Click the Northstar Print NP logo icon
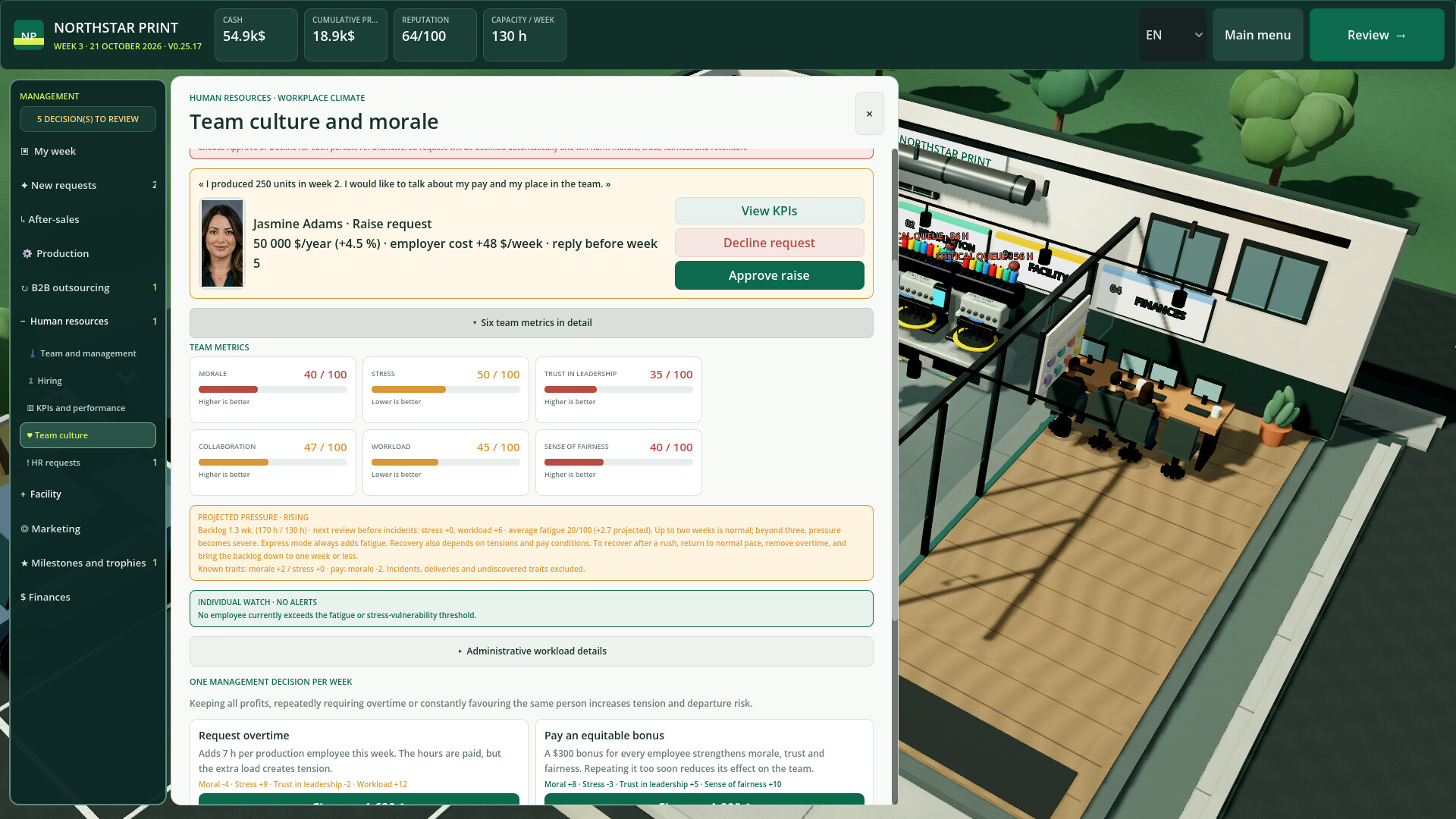The height and width of the screenshot is (819, 1456). (29, 35)
